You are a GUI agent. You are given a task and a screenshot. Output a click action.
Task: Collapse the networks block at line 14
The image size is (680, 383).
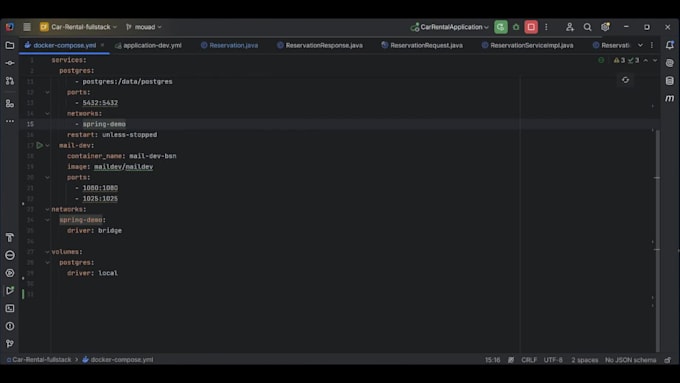click(x=47, y=114)
